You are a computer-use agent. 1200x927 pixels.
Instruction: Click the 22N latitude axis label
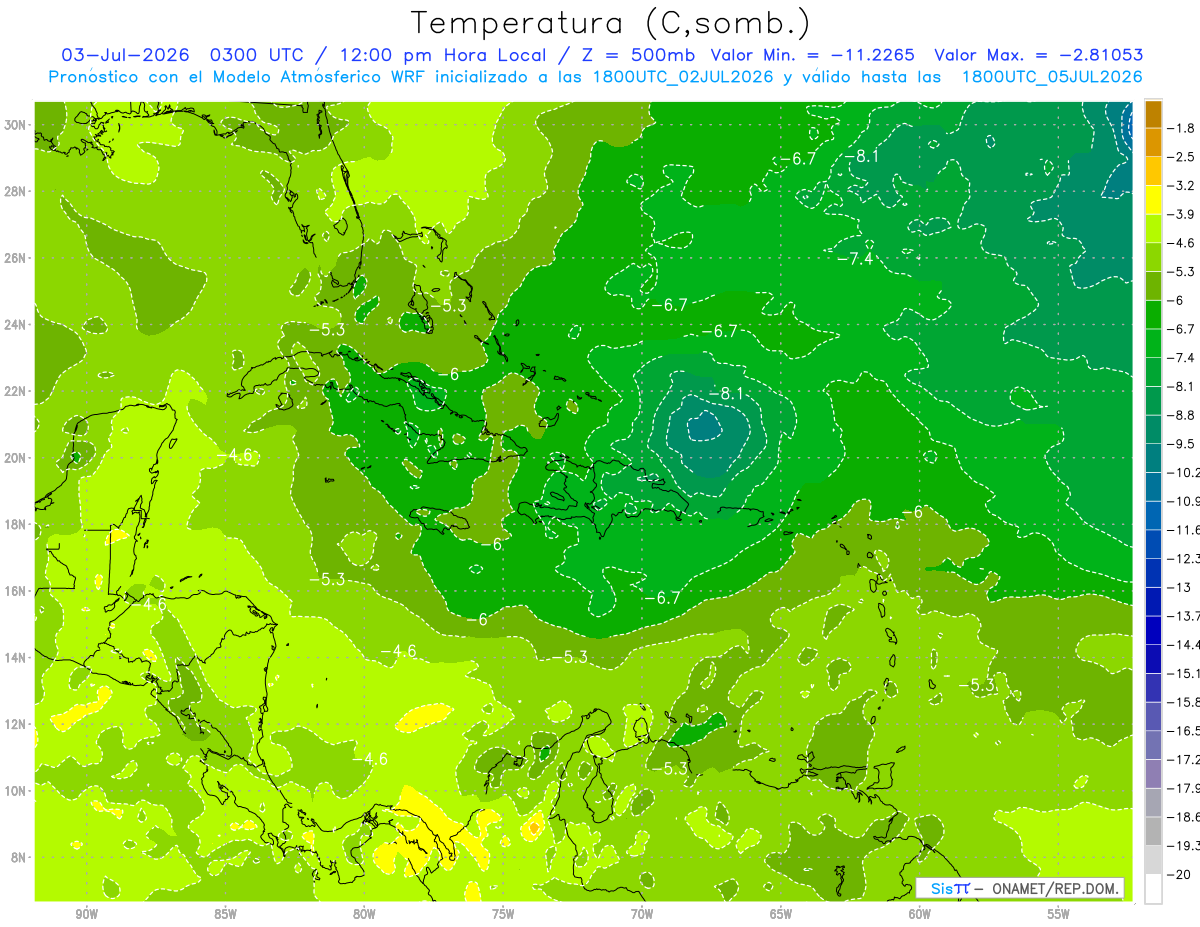(16, 391)
